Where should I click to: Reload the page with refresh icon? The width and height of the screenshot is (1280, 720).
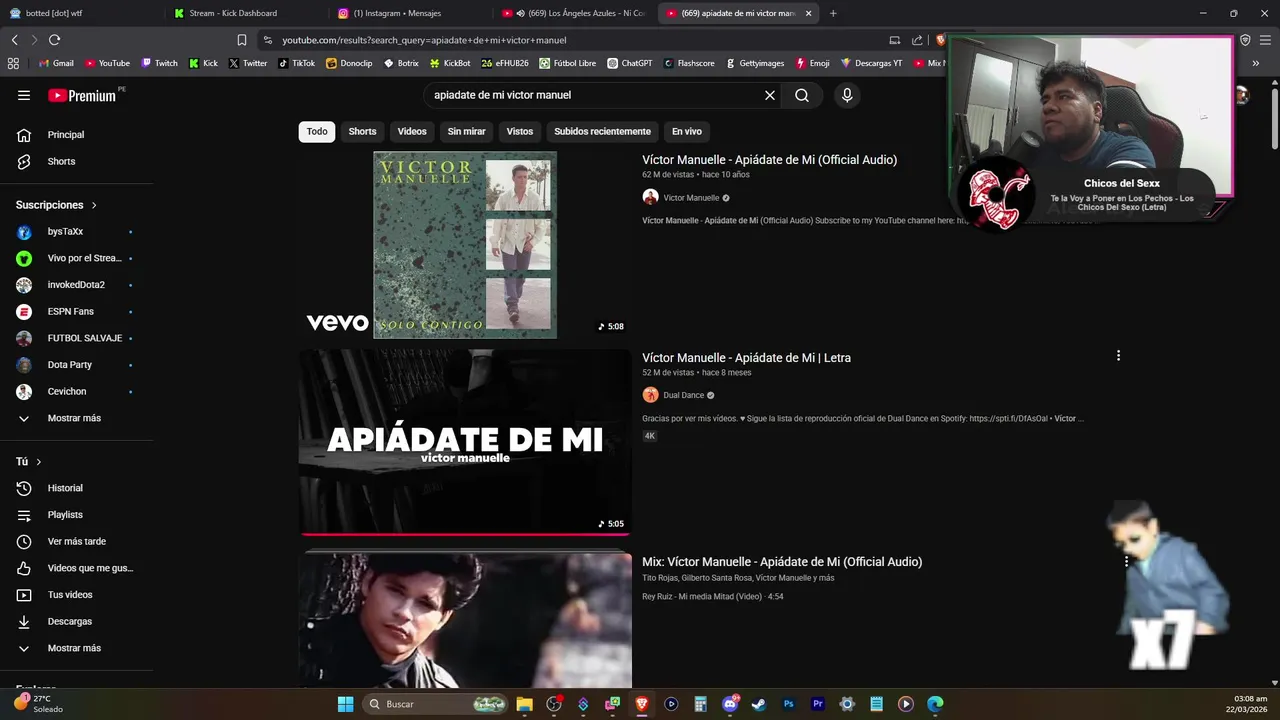pos(54,40)
